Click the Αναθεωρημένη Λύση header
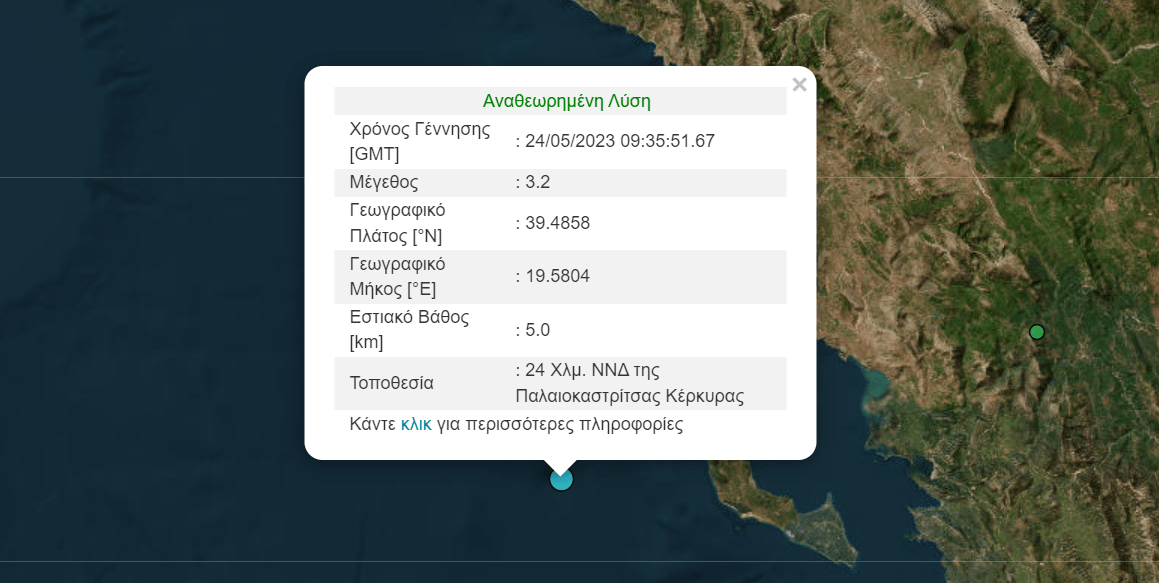Viewport: 1159px width, 583px height. pyautogui.click(x=566, y=101)
